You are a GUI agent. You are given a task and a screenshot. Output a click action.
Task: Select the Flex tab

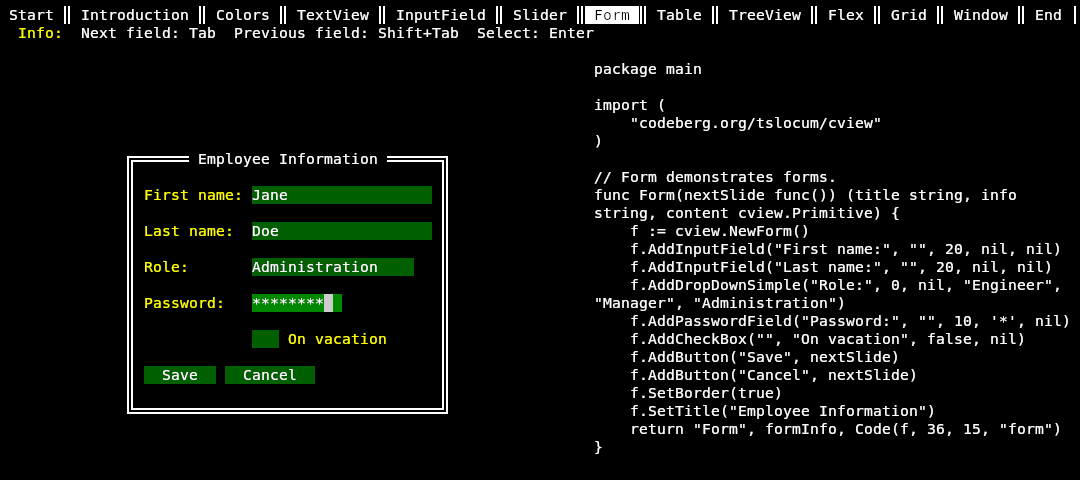tap(845, 15)
